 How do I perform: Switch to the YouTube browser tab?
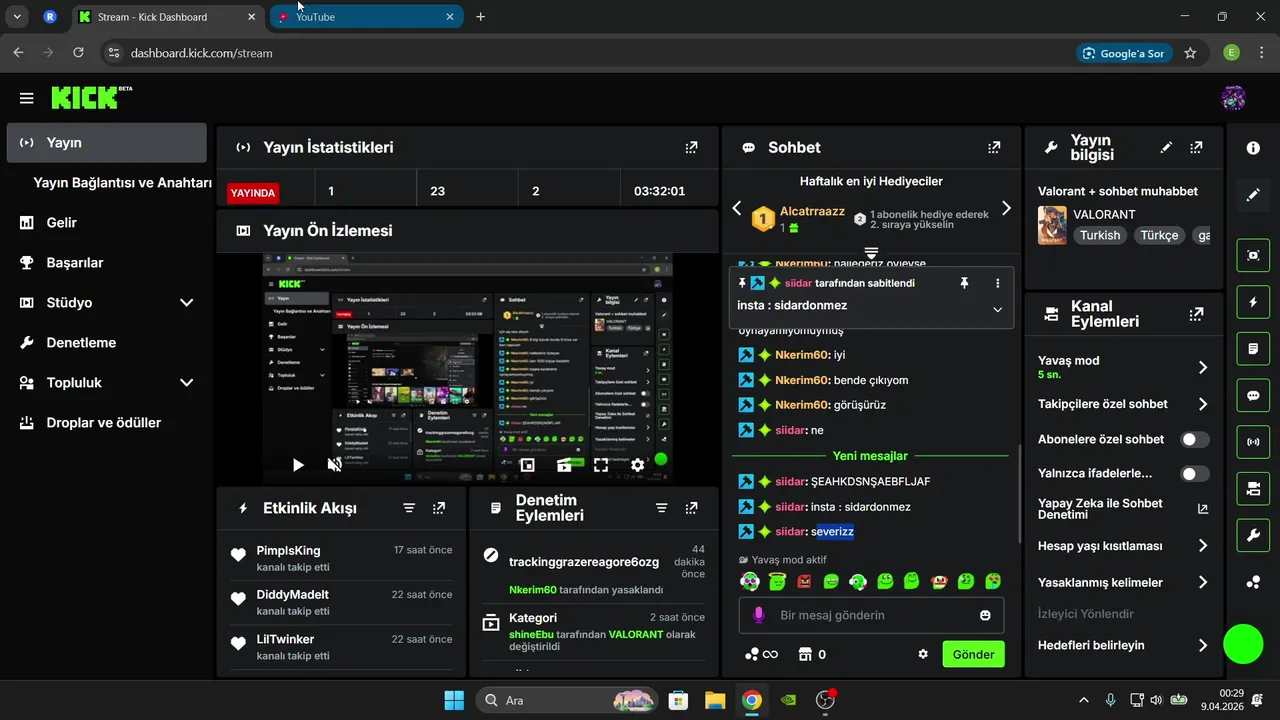(x=366, y=17)
